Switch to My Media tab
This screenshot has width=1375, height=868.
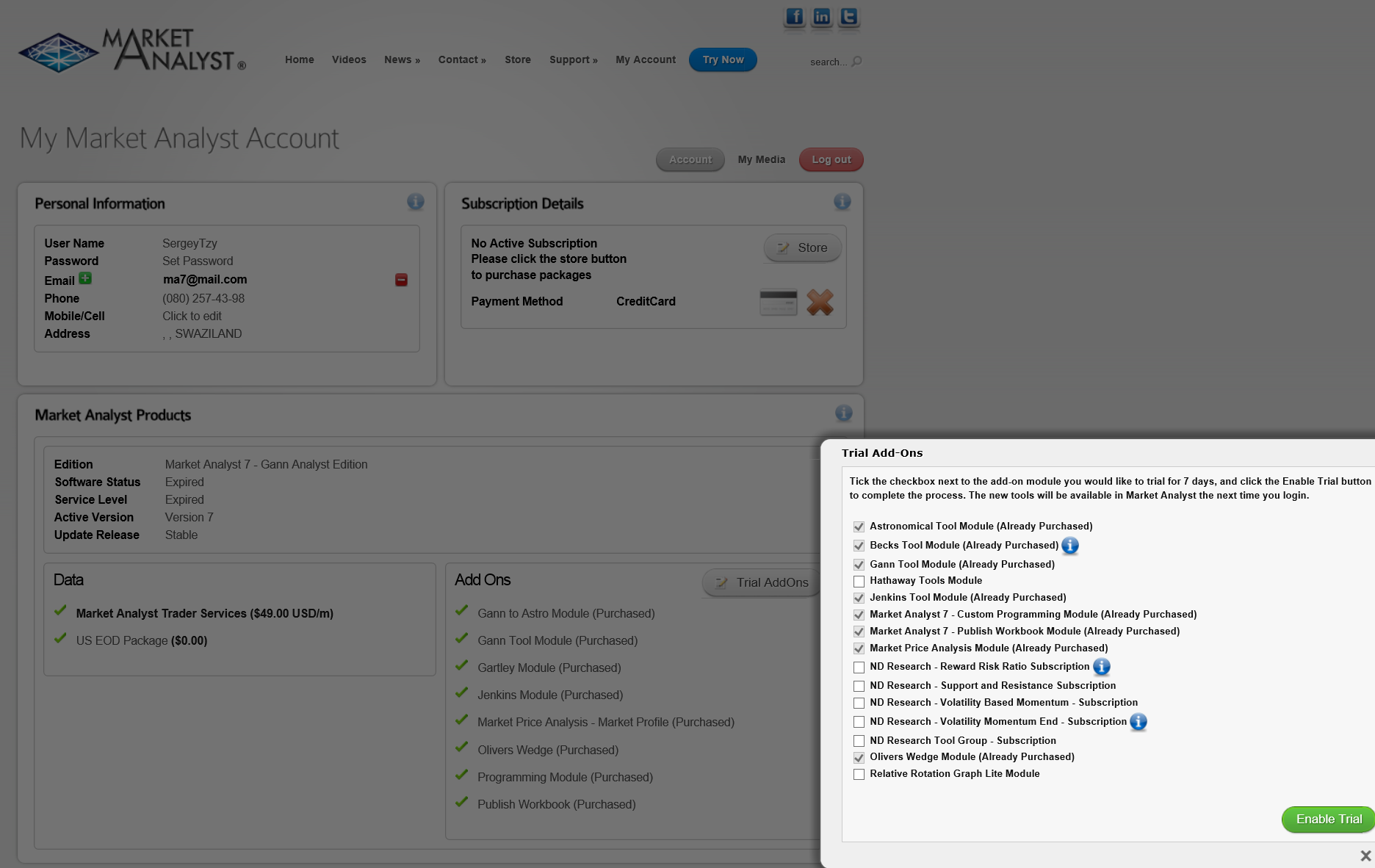[761, 159]
